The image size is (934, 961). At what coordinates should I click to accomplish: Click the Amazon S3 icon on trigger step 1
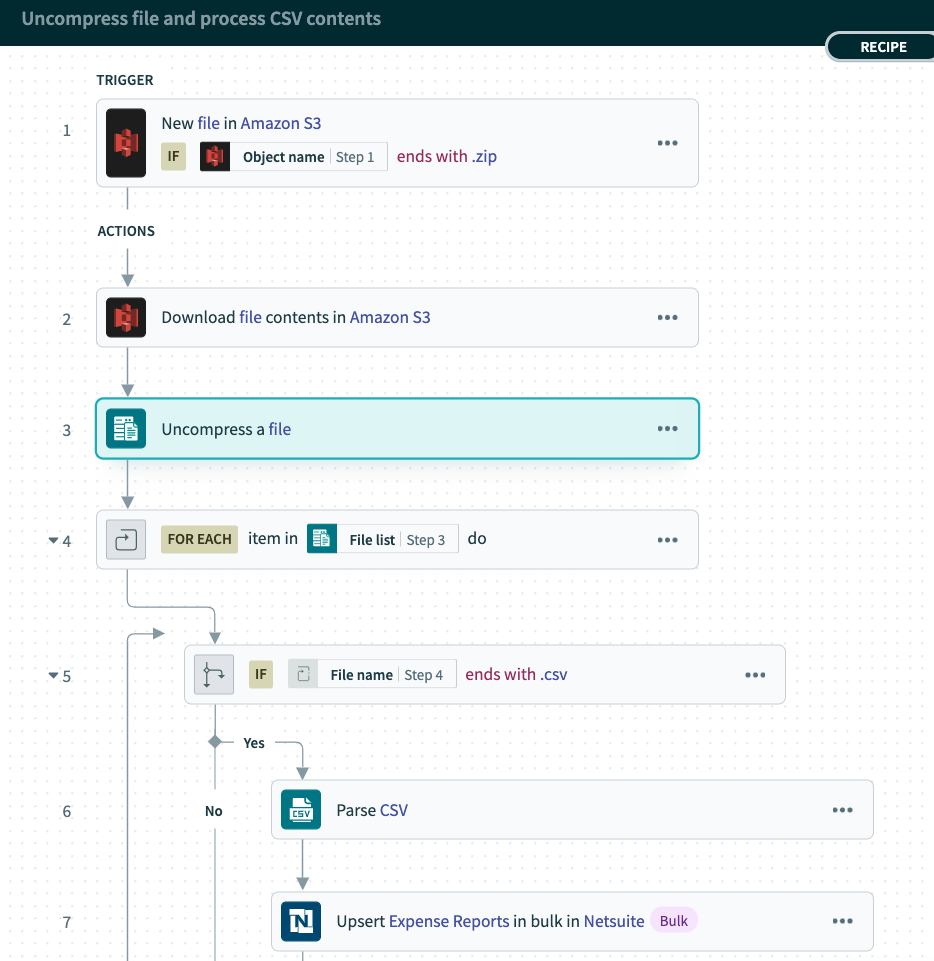(126, 143)
